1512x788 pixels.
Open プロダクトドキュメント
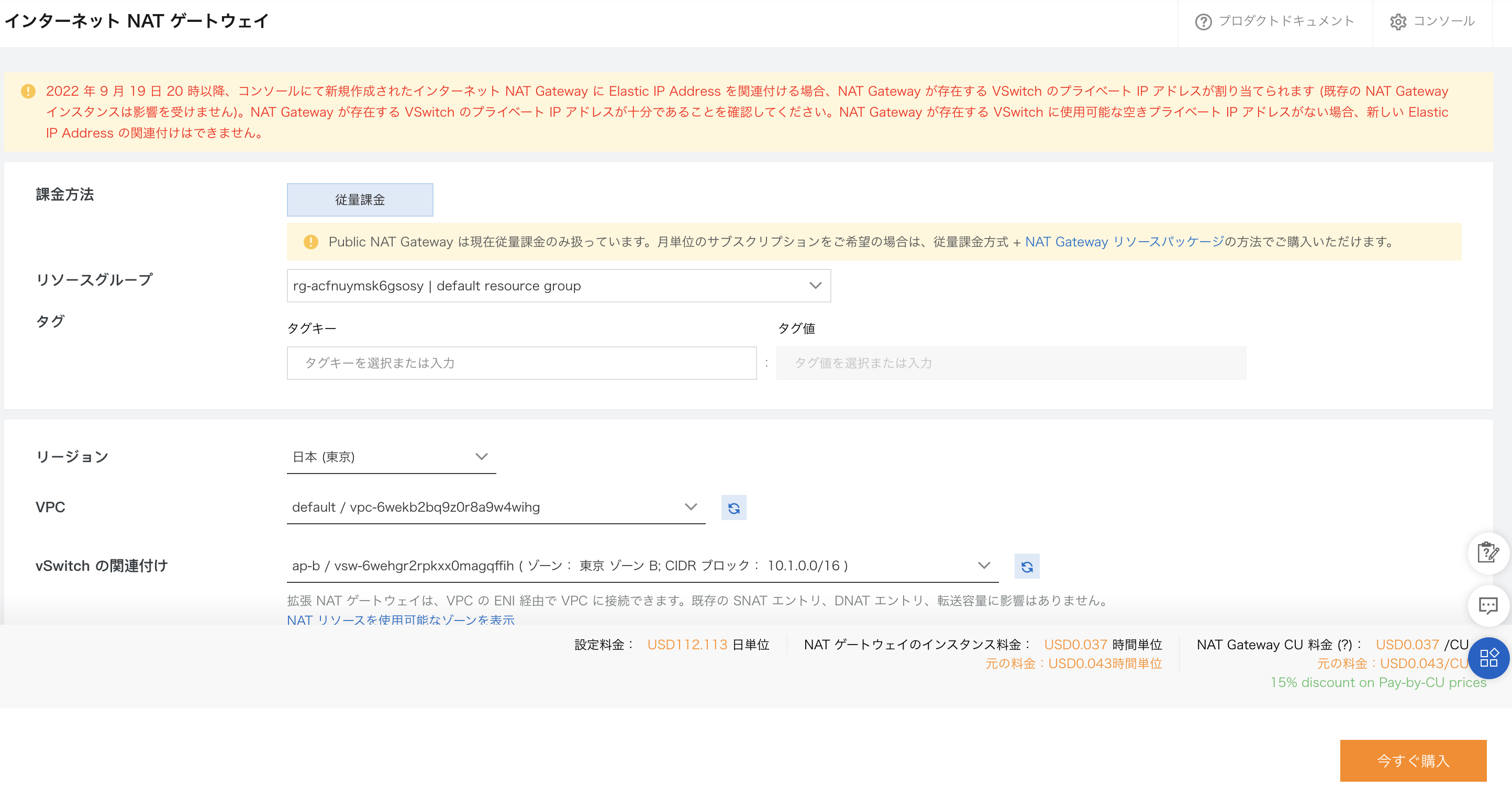click(1285, 21)
